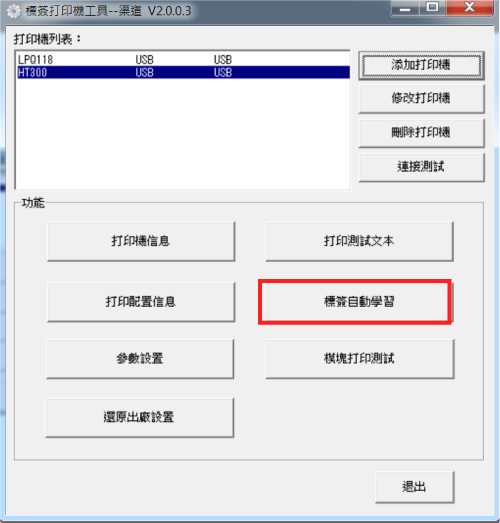Click 打印配置信息 button
Screen dimensions: 500x523
pos(141,302)
